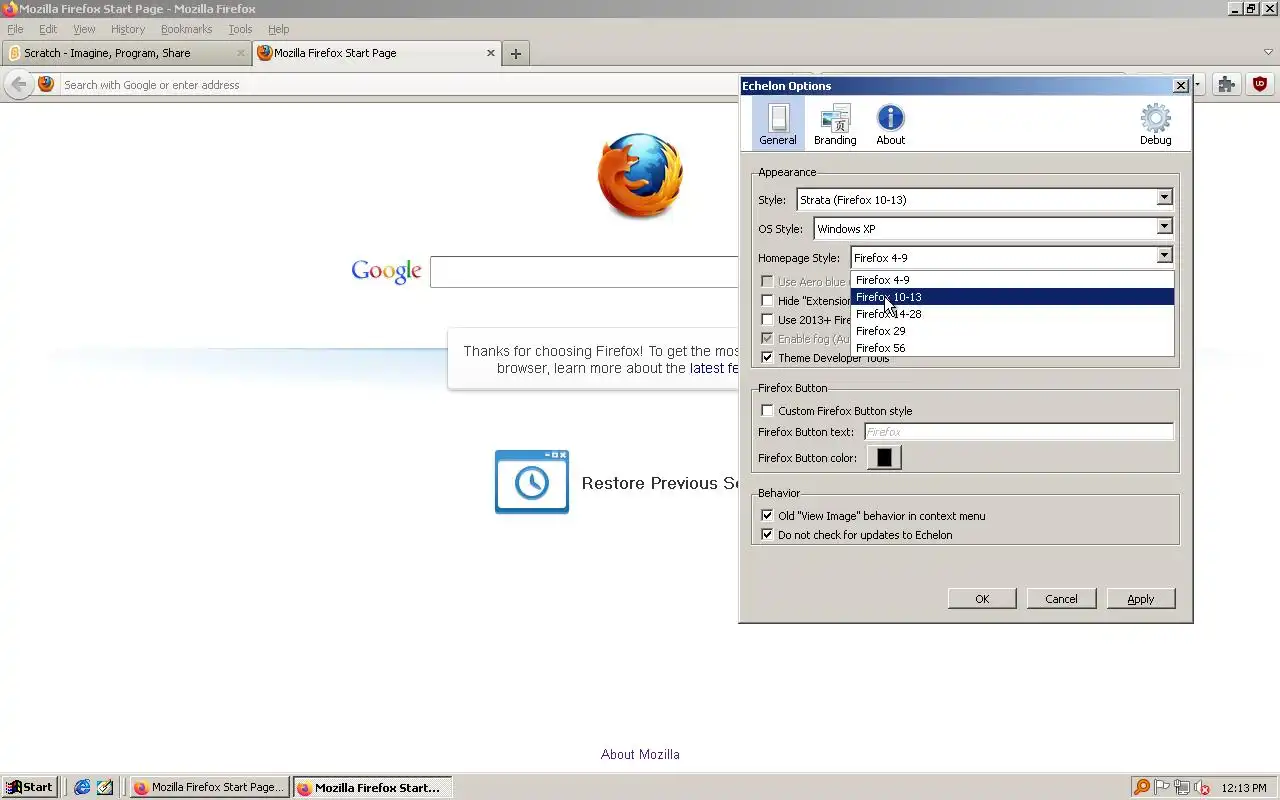Click the Restore Previous Session clock icon

(532, 482)
